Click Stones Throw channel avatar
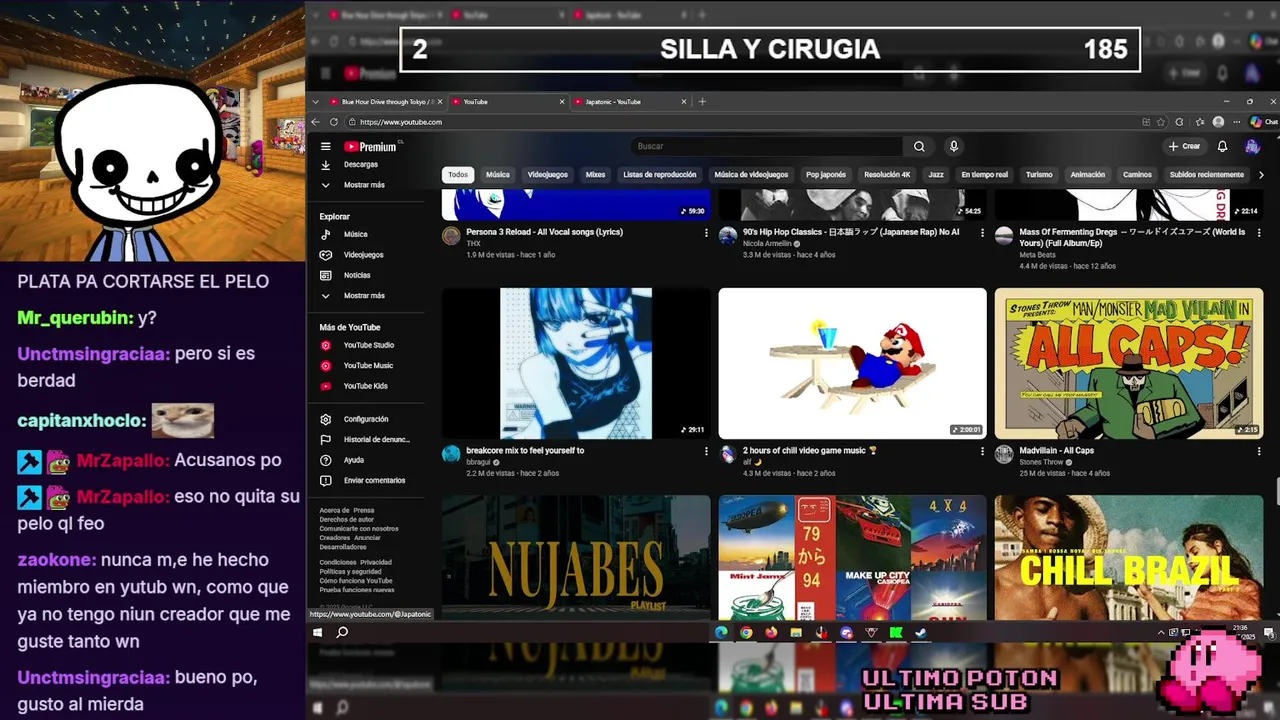1280x720 pixels. click(1004, 454)
